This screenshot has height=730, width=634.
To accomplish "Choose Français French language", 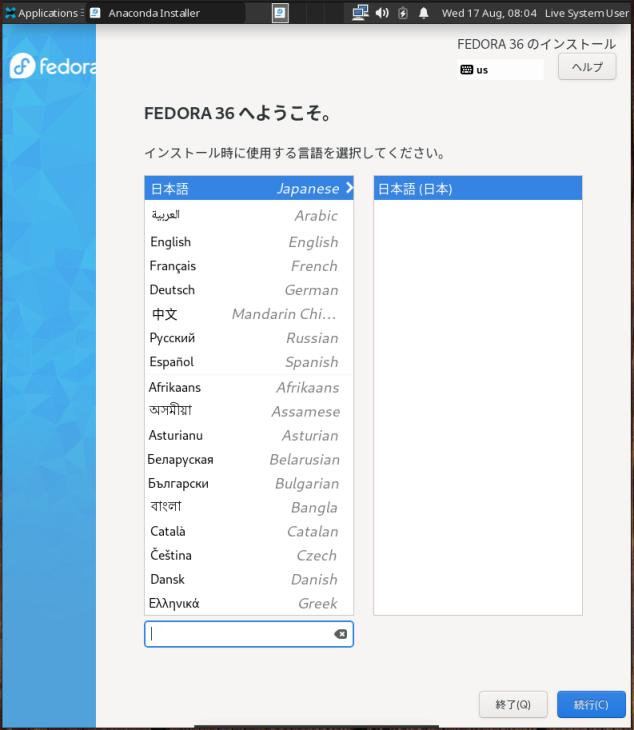I will point(249,266).
